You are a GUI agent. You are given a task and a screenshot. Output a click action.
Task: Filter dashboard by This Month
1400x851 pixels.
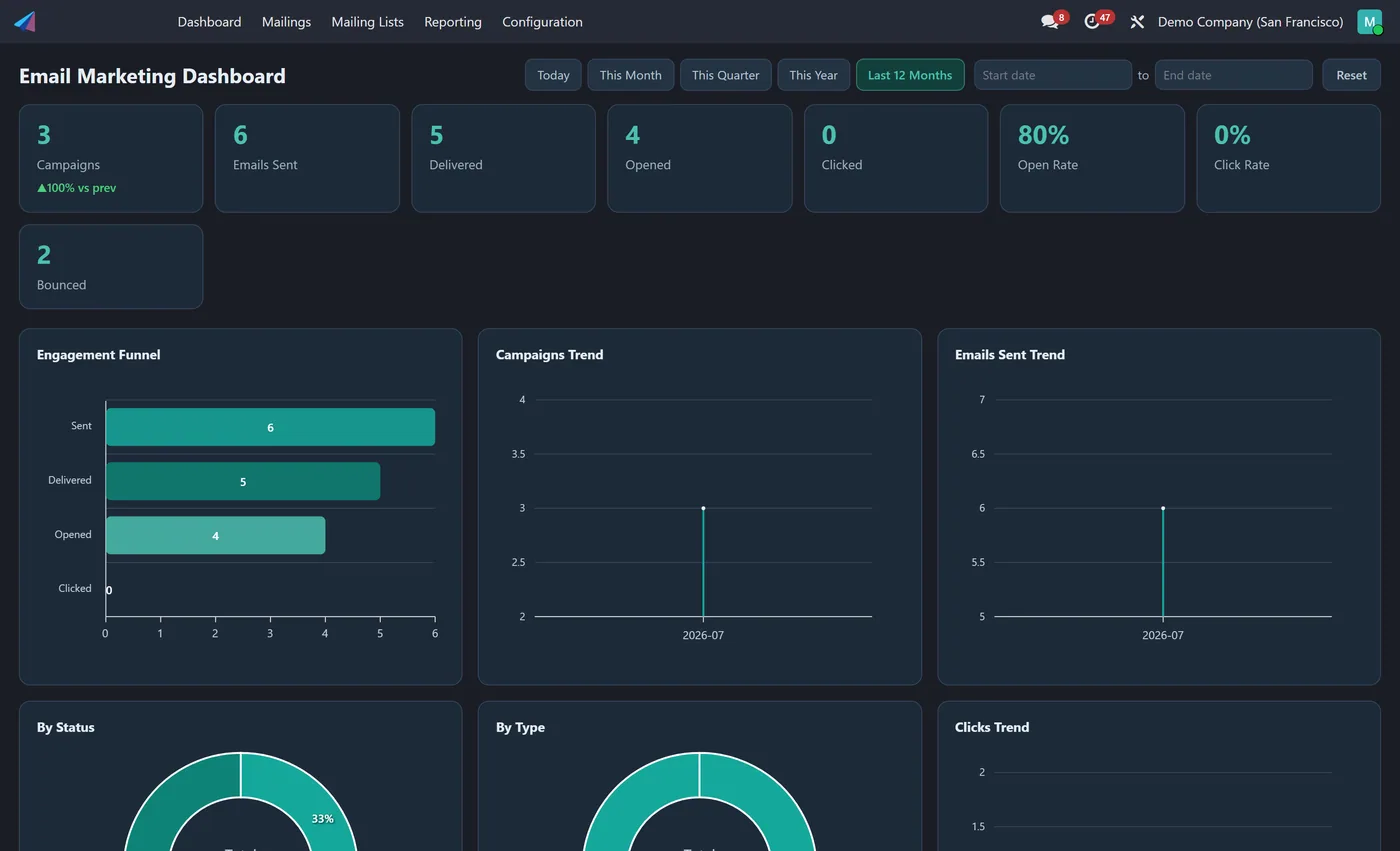point(630,75)
